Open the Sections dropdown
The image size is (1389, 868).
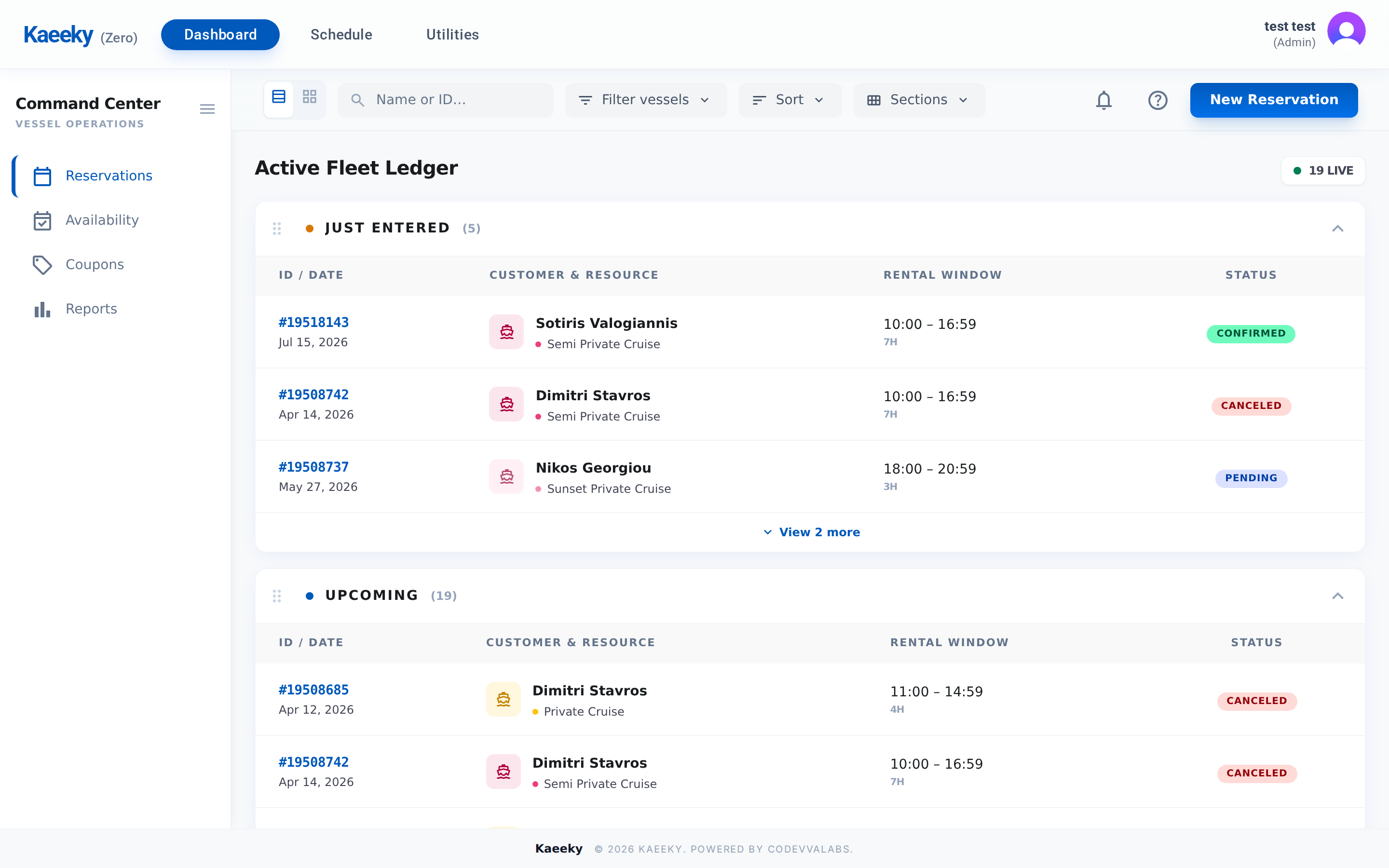919,100
